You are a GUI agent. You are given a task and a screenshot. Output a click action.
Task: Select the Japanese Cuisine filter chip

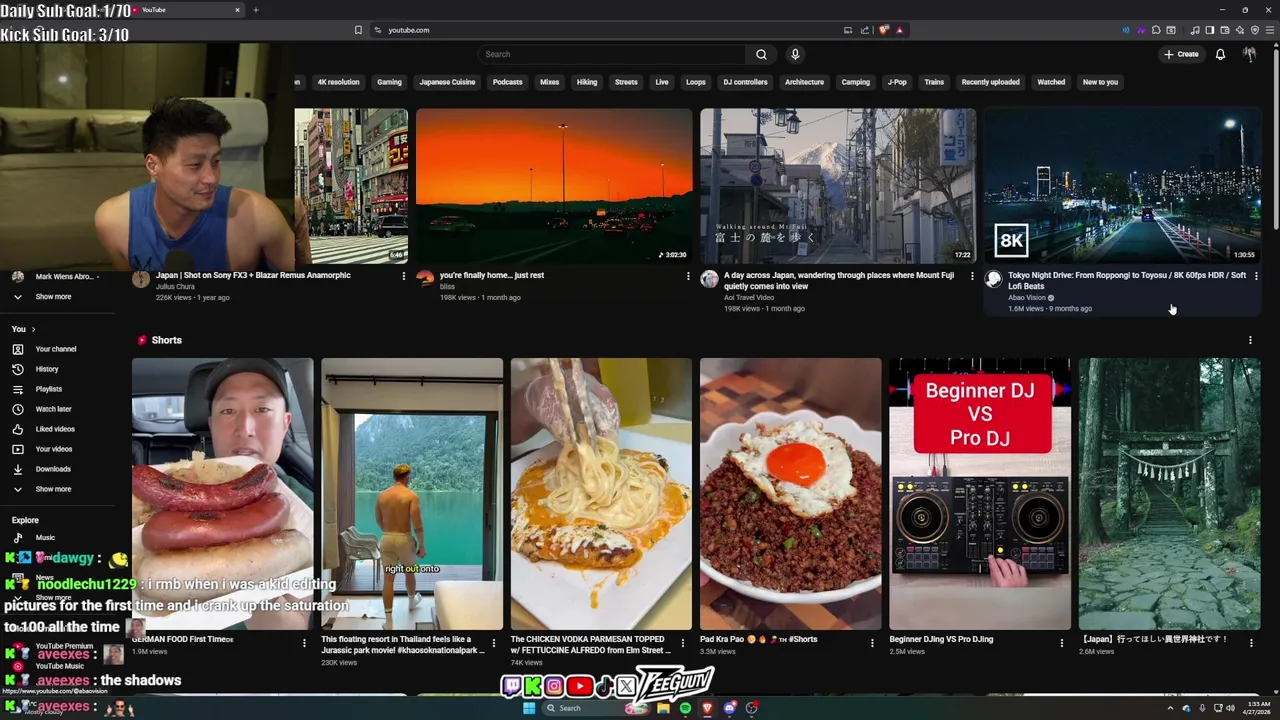(447, 82)
